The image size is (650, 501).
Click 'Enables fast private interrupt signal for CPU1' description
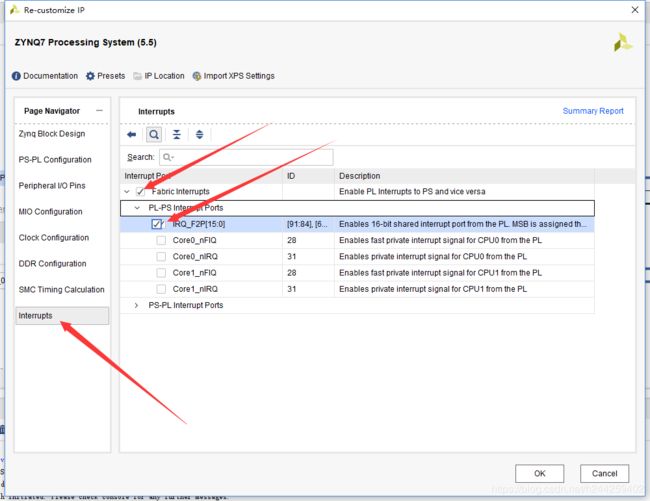[x=440, y=273]
